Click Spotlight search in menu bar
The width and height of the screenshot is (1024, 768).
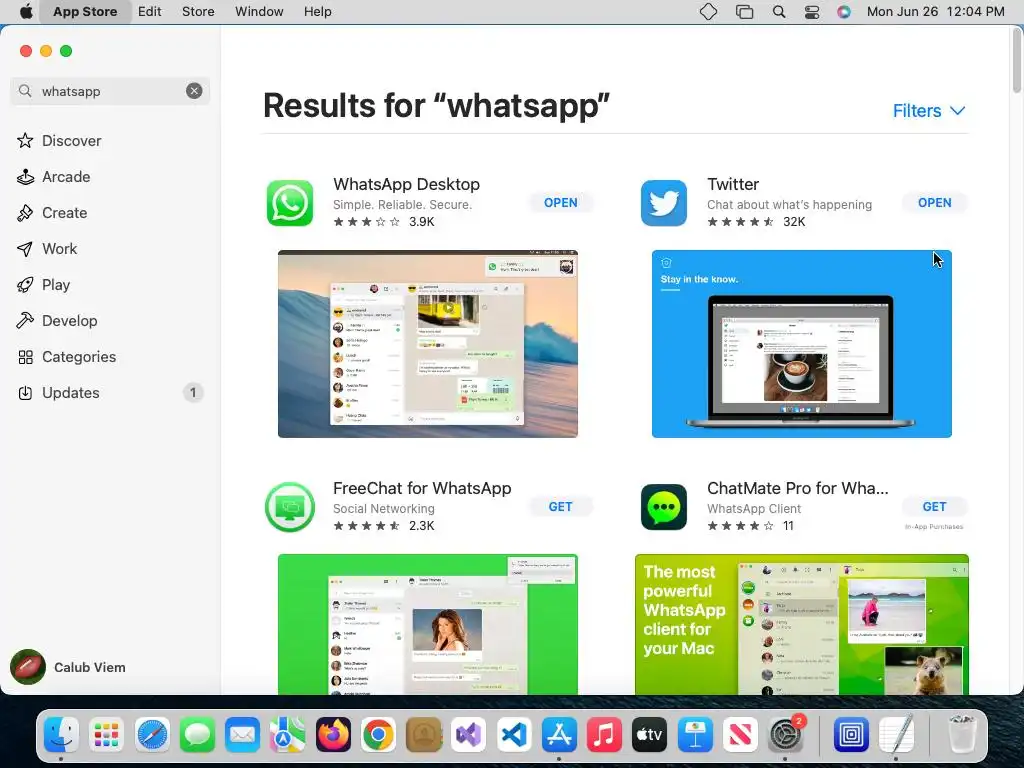tap(778, 11)
